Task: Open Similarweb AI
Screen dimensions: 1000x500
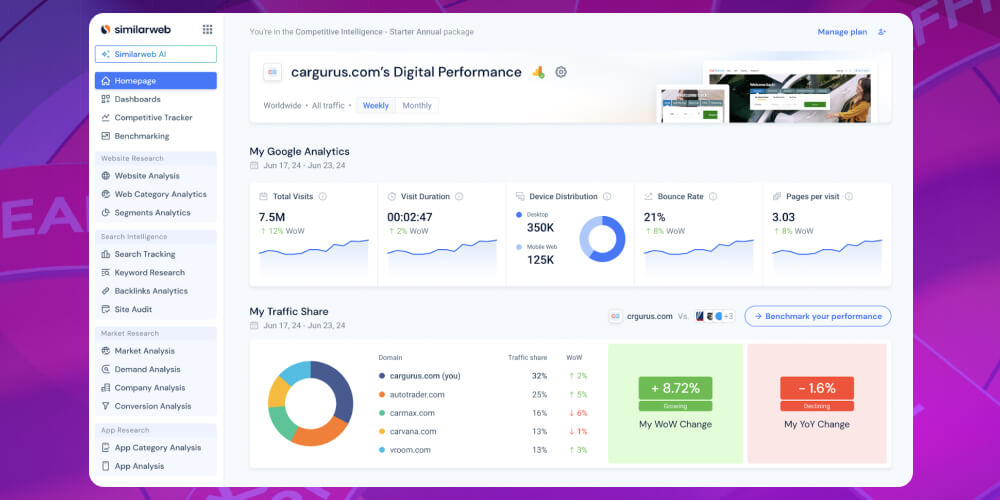Action: pyautogui.click(x=156, y=54)
